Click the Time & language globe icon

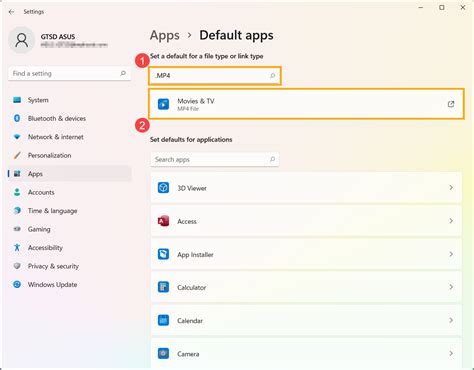click(17, 210)
